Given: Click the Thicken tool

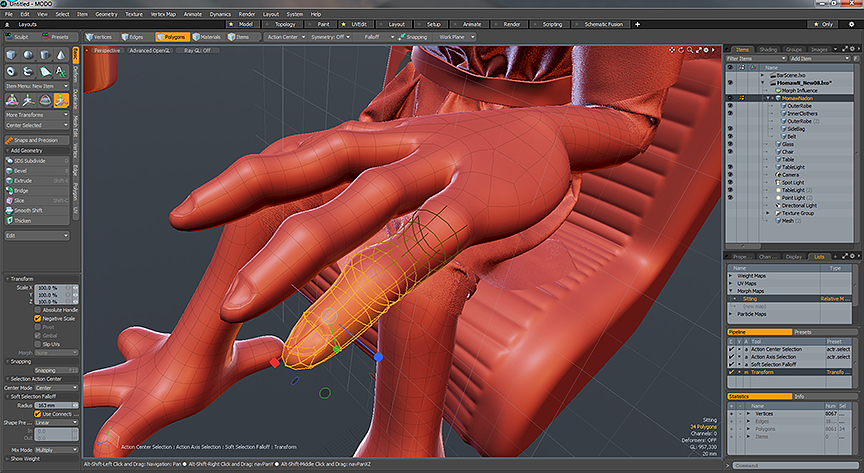Looking at the screenshot, I should pyautogui.click(x=37, y=221).
